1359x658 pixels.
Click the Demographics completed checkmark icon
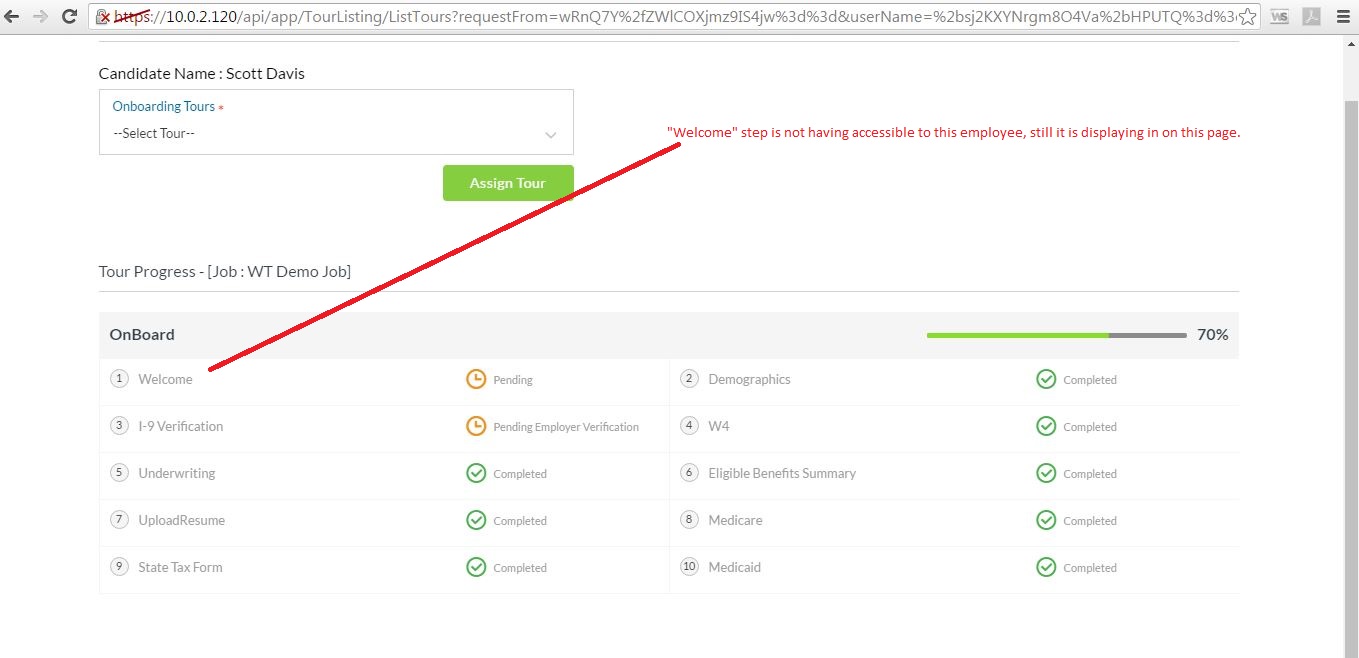click(1046, 379)
